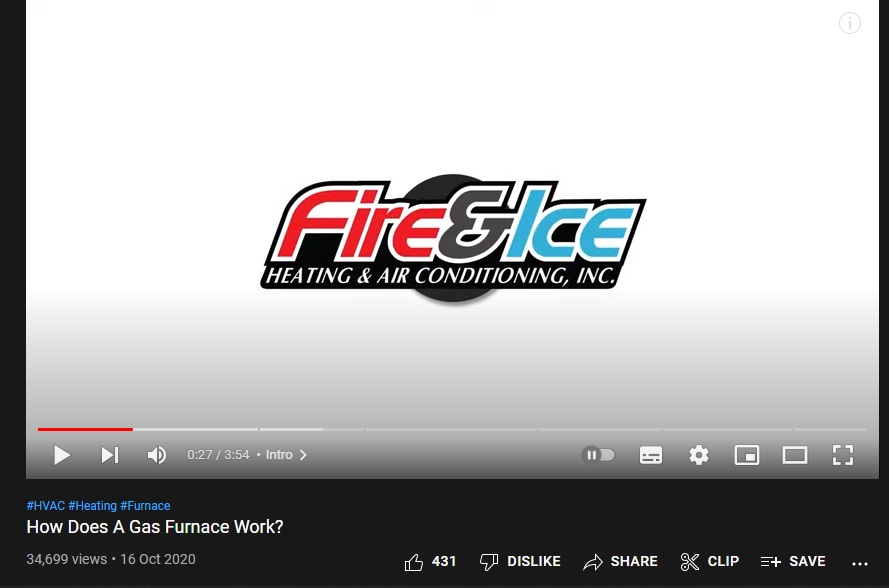Share this video
Image resolution: width=889 pixels, height=588 pixels.
620,561
